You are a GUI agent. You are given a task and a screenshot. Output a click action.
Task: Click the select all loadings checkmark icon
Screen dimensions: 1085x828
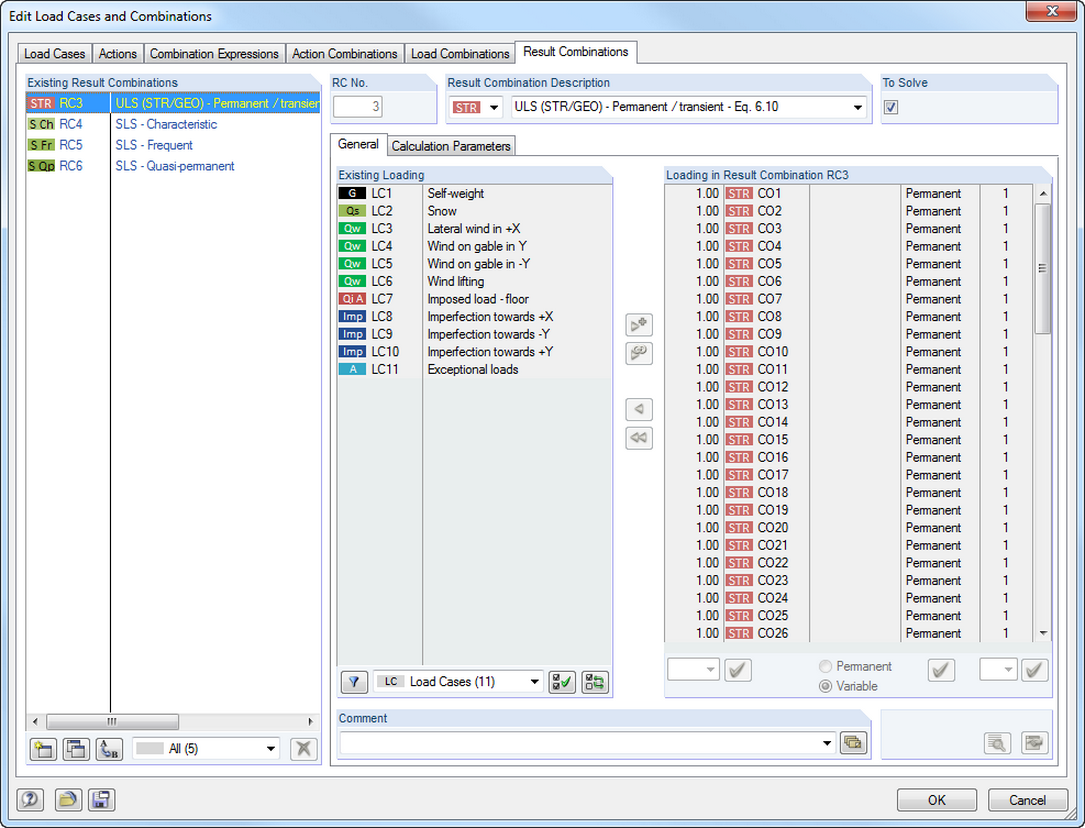point(562,682)
